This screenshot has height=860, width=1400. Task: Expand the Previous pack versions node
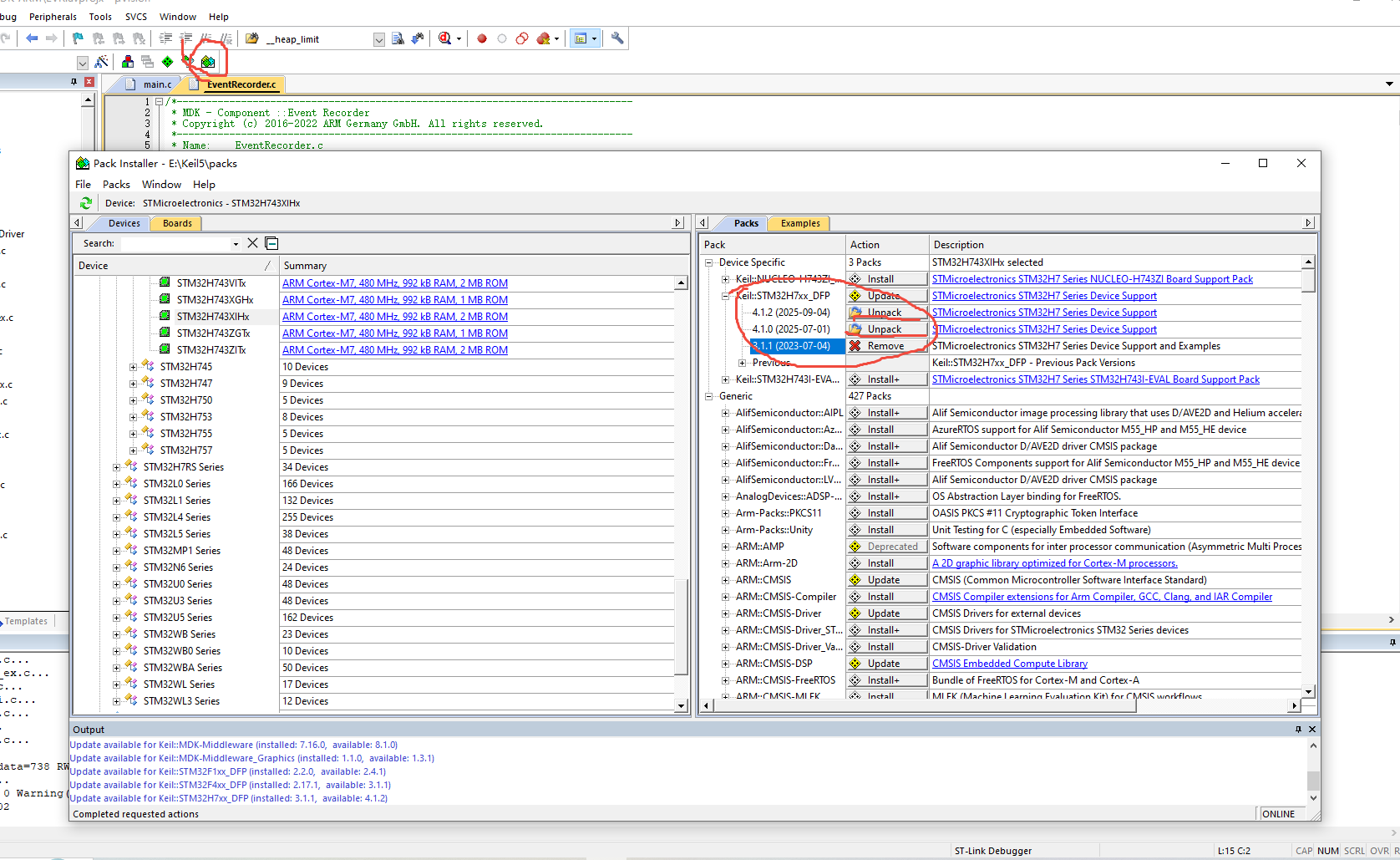point(742,363)
